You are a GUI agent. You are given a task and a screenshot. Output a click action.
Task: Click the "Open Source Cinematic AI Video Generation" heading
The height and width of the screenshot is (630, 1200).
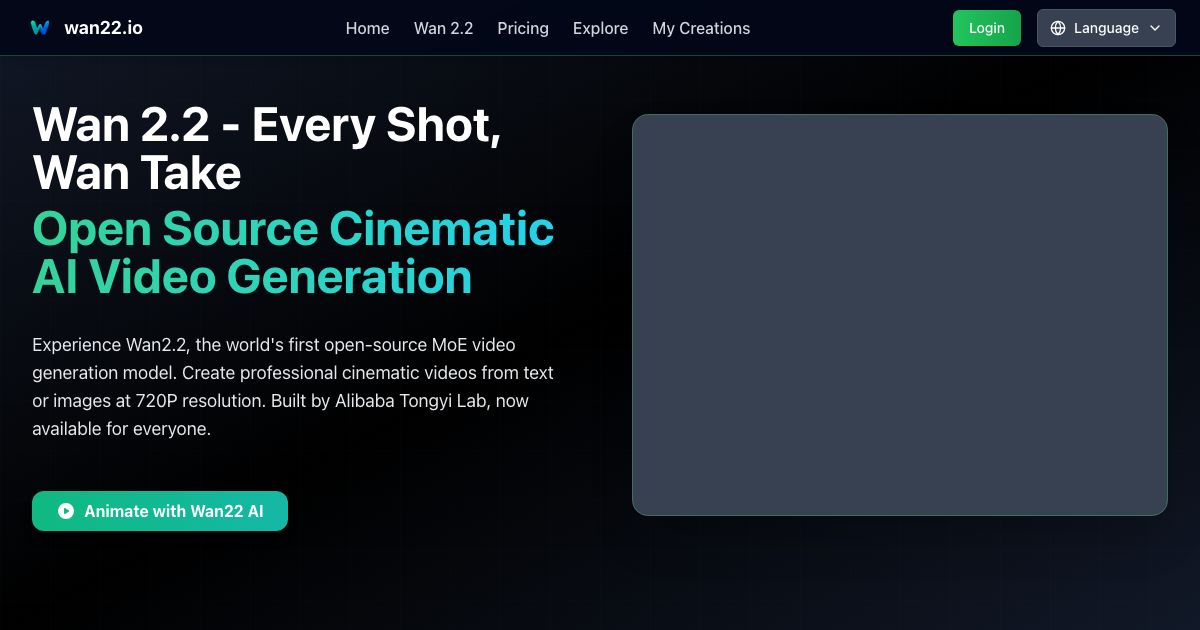293,253
